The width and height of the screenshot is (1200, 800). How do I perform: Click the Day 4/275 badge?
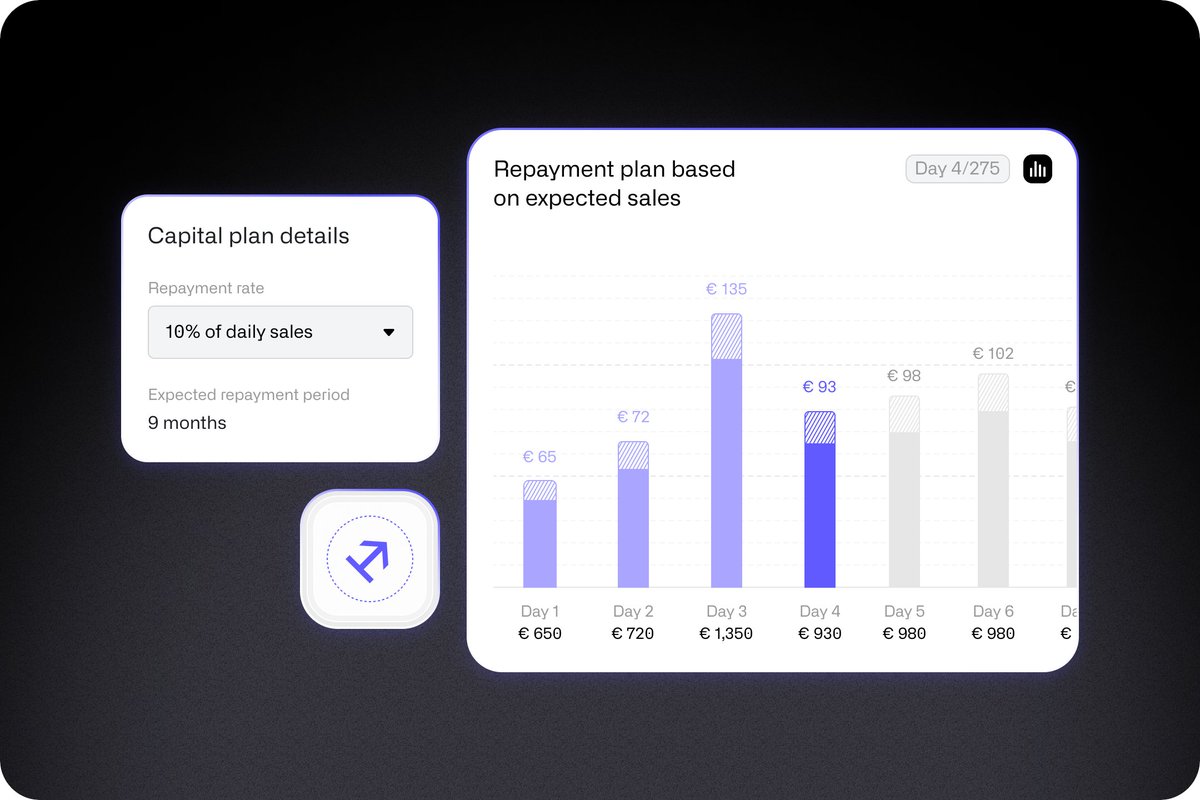[x=958, y=169]
